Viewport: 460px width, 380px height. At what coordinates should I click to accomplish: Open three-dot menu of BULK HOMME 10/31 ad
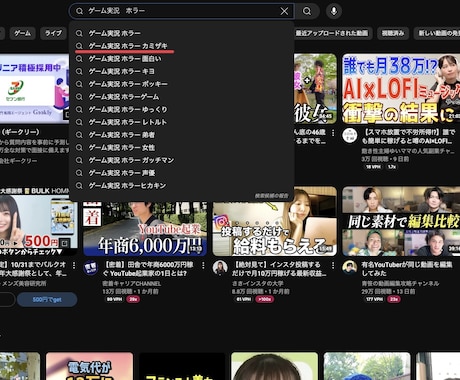click(74, 265)
